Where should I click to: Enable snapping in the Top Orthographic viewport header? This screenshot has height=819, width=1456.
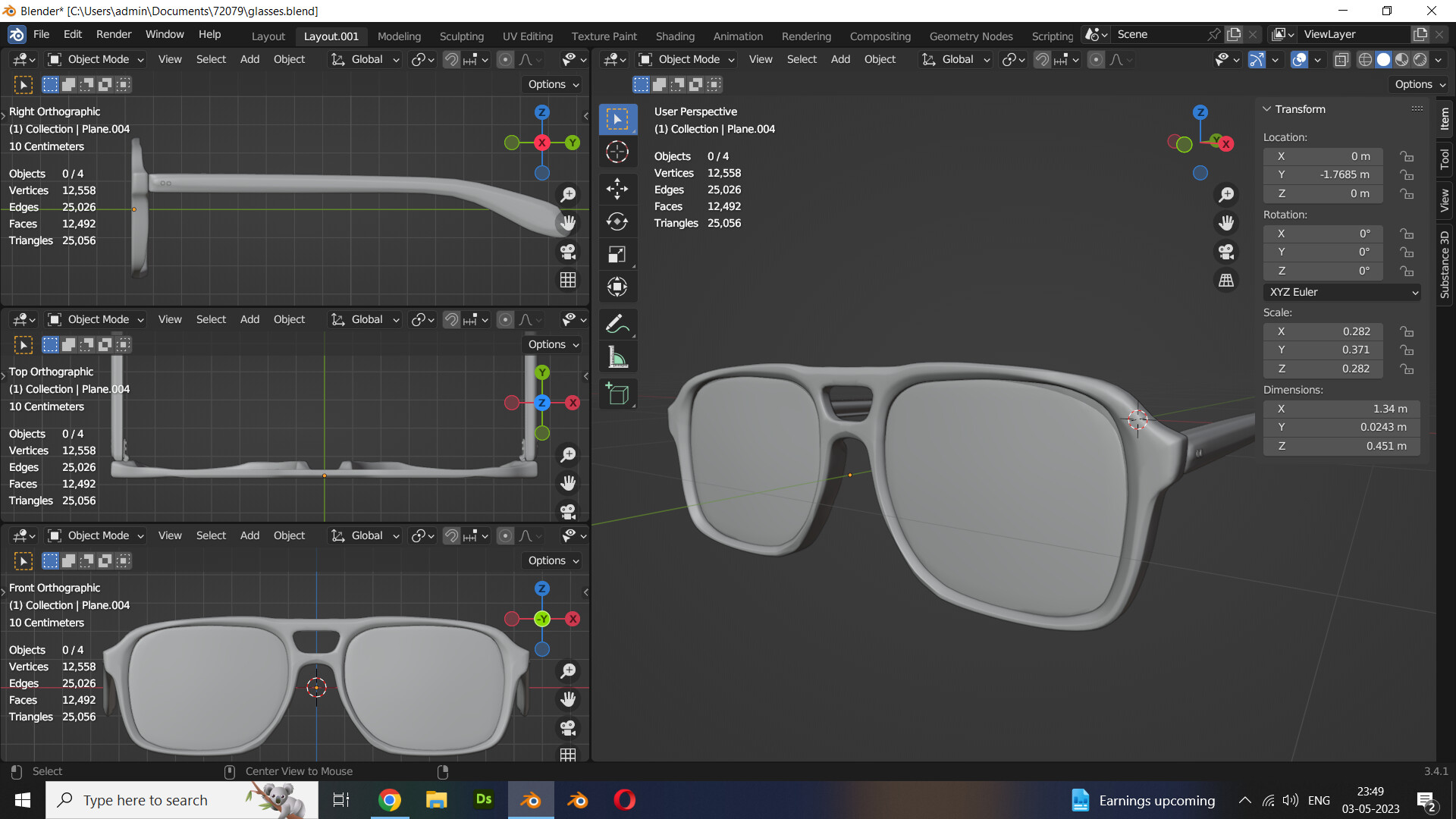tap(451, 319)
